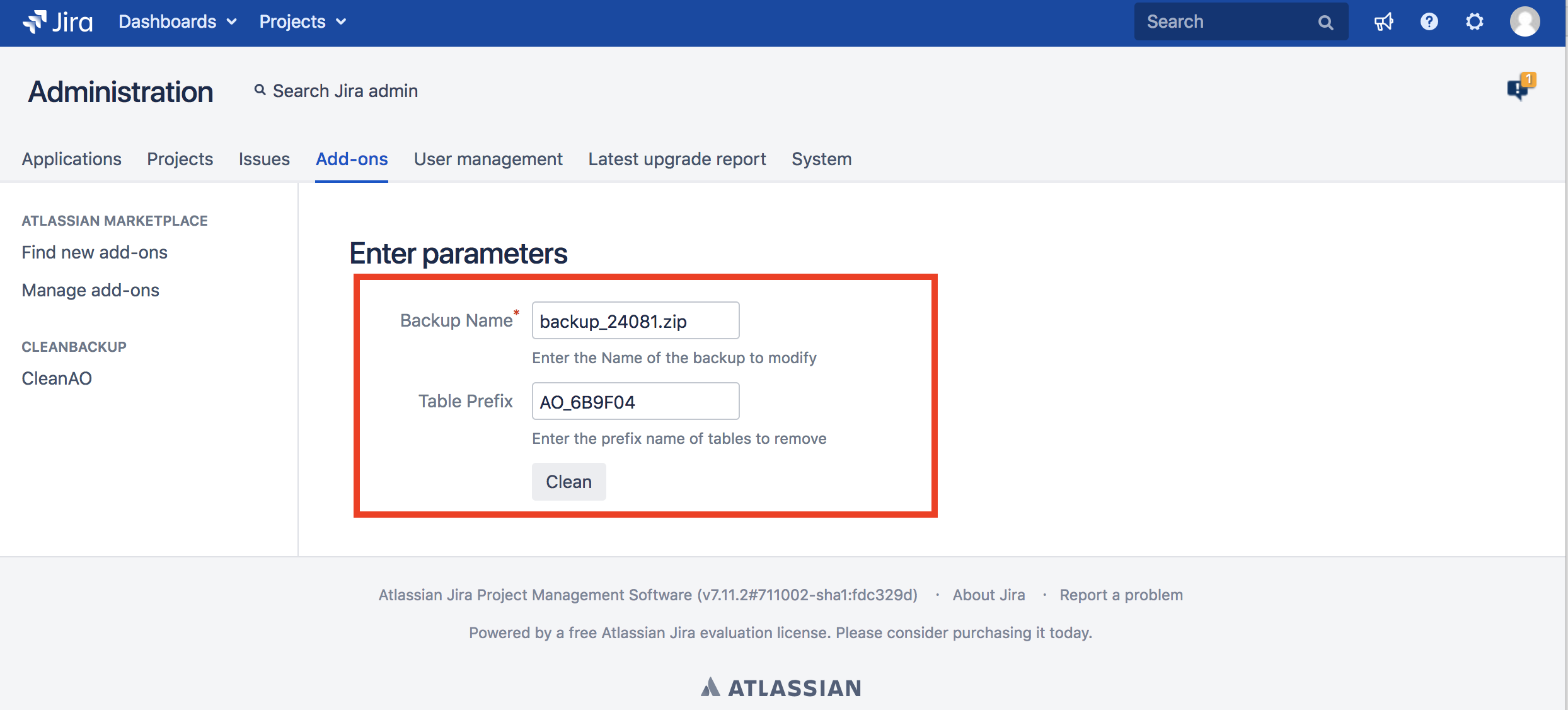Click the search magnifier icon in header
This screenshot has height=710, width=1568.
pyautogui.click(x=1325, y=23)
